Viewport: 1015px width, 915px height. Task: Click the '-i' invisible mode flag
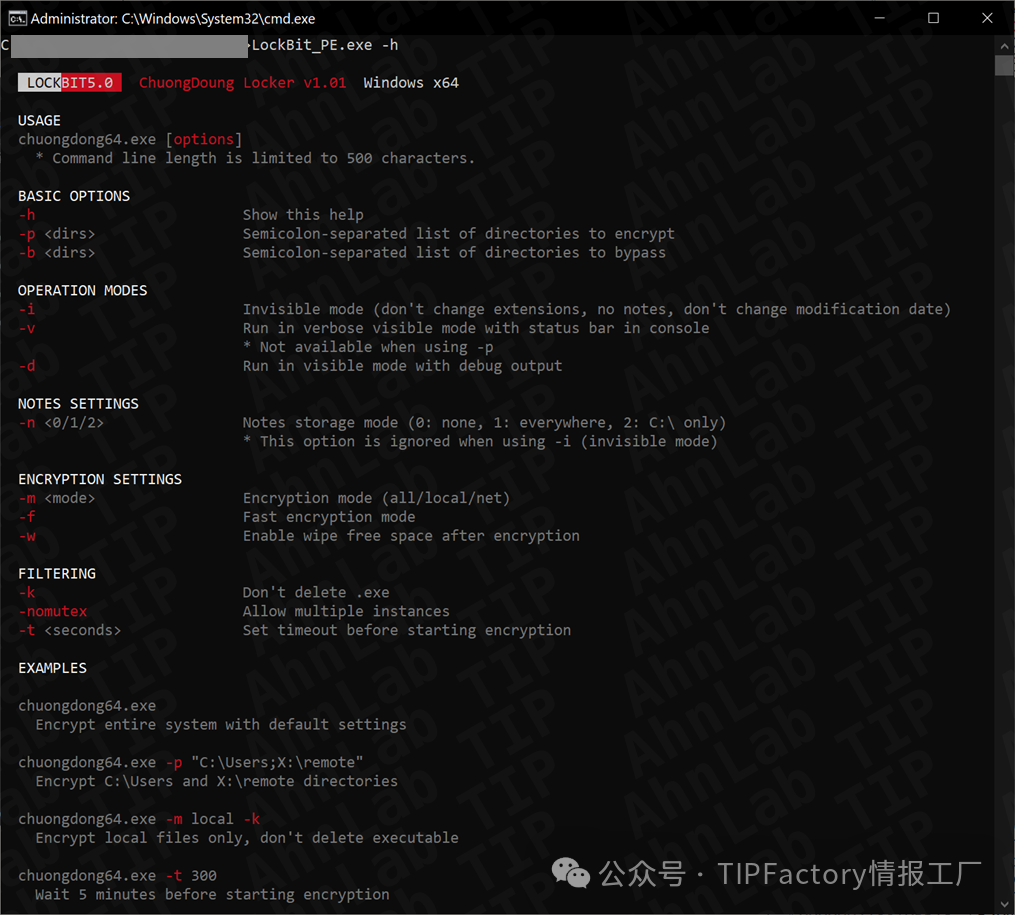pos(27,309)
